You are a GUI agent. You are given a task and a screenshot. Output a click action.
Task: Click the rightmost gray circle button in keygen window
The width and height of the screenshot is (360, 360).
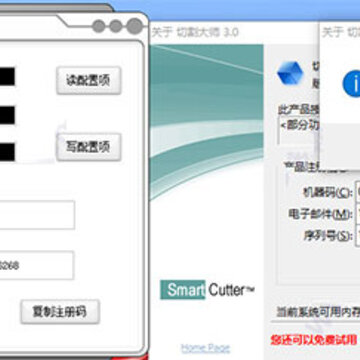pos(135,26)
